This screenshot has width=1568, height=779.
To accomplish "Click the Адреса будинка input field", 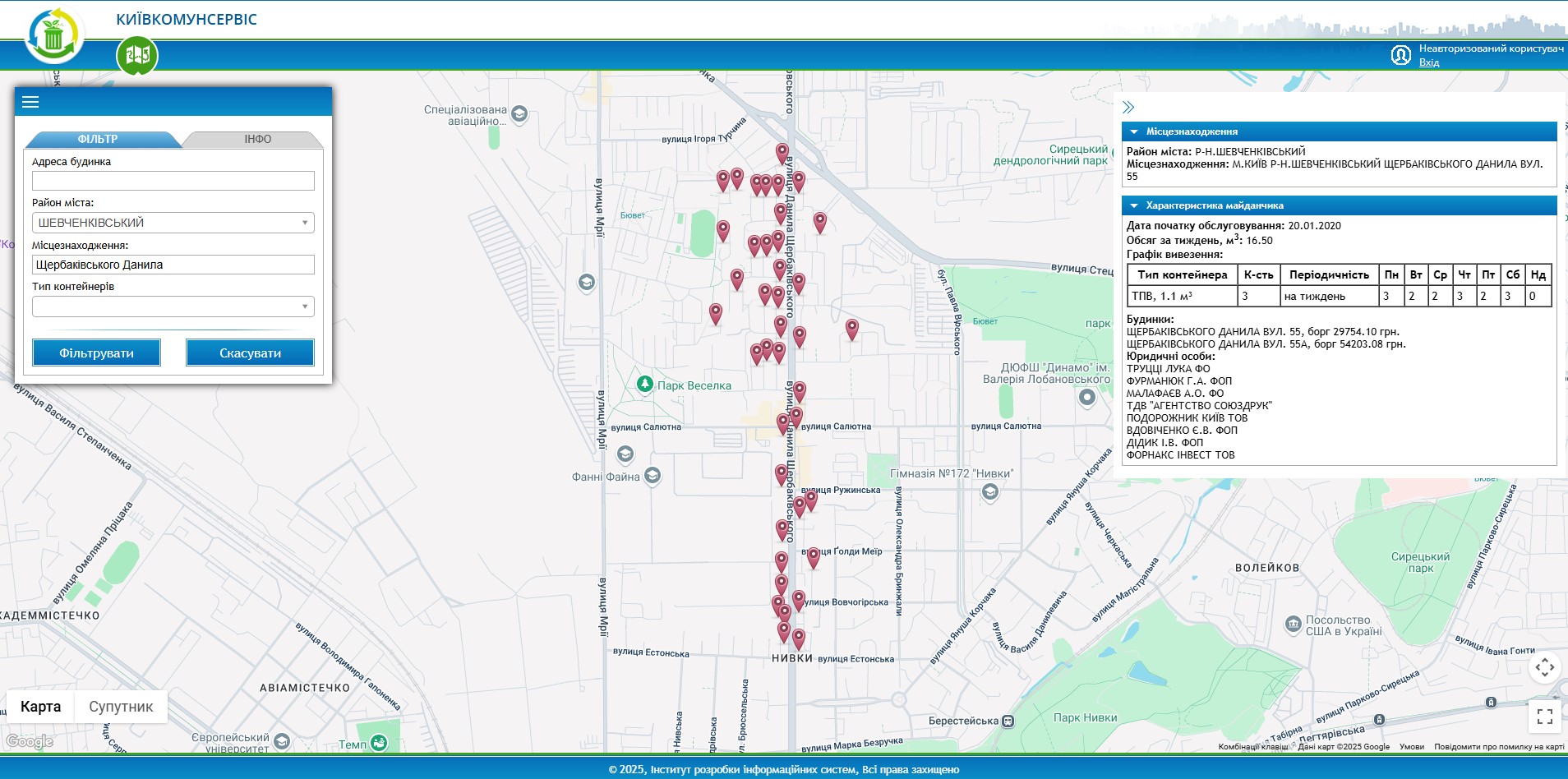I will [x=173, y=181].
